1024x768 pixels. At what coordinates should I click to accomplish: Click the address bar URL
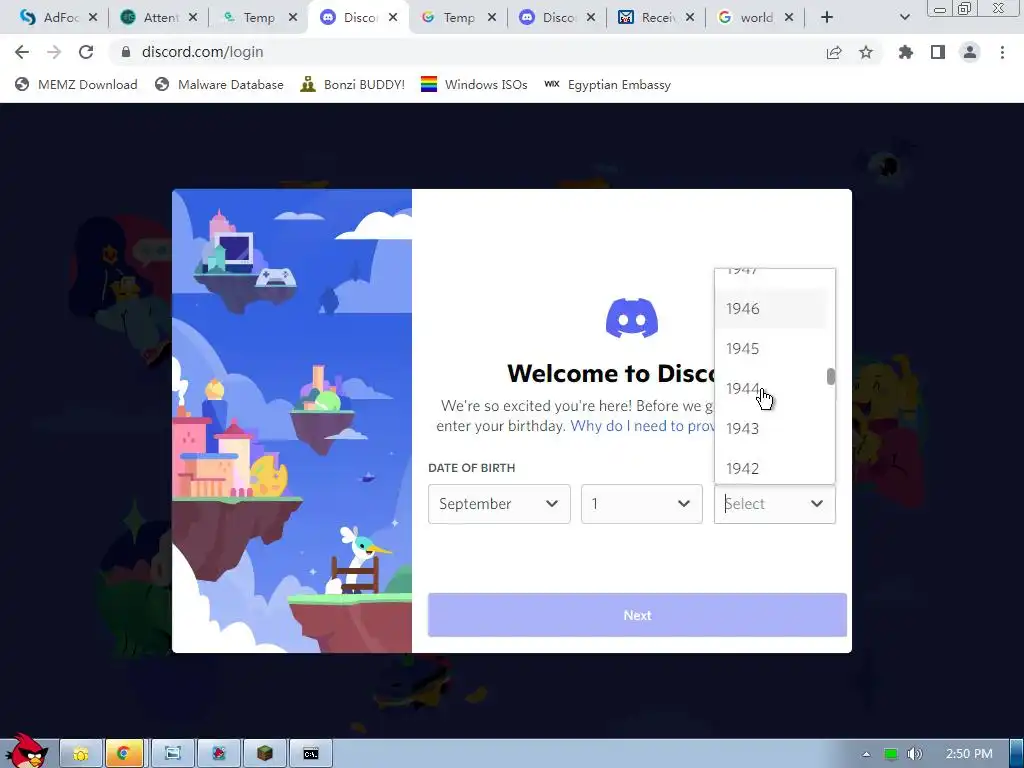click(202, 52)
